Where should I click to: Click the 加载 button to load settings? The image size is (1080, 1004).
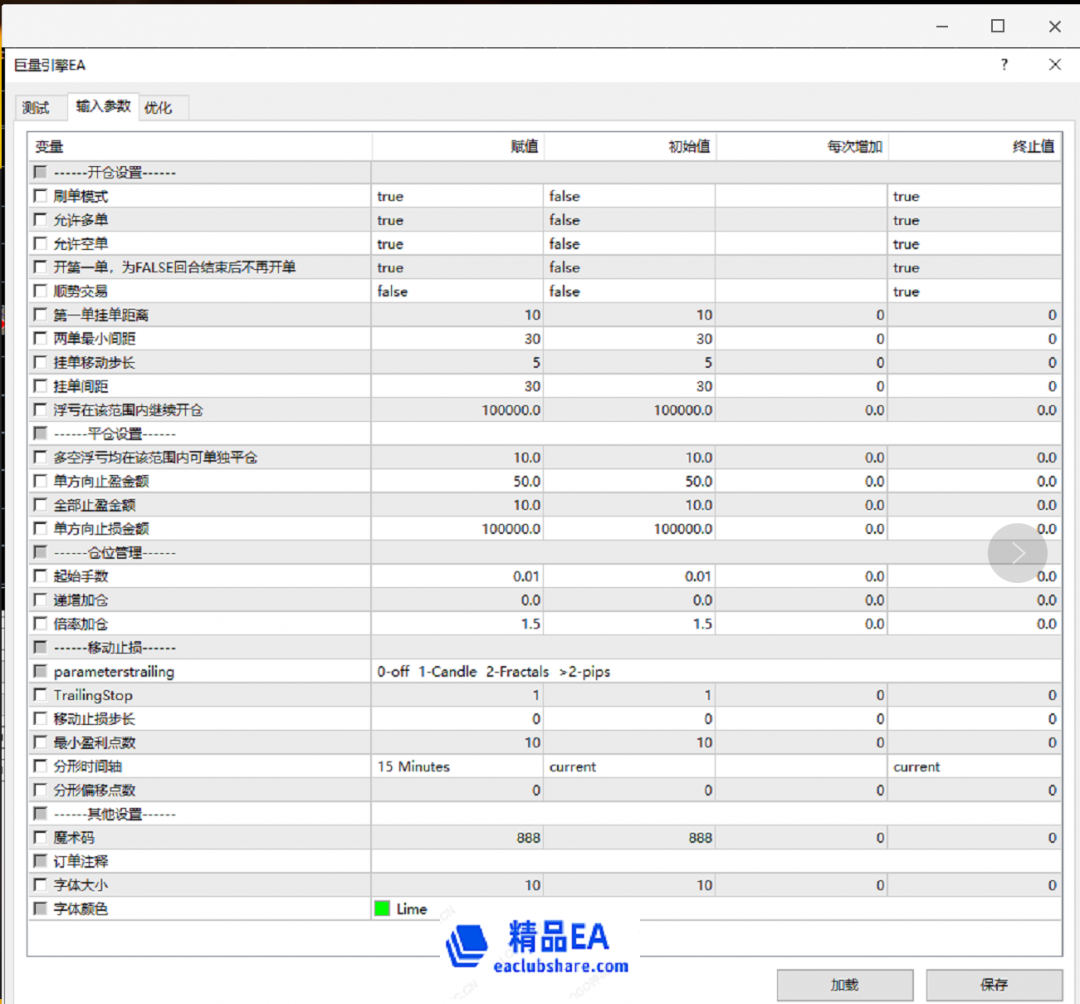coord(844,984)
